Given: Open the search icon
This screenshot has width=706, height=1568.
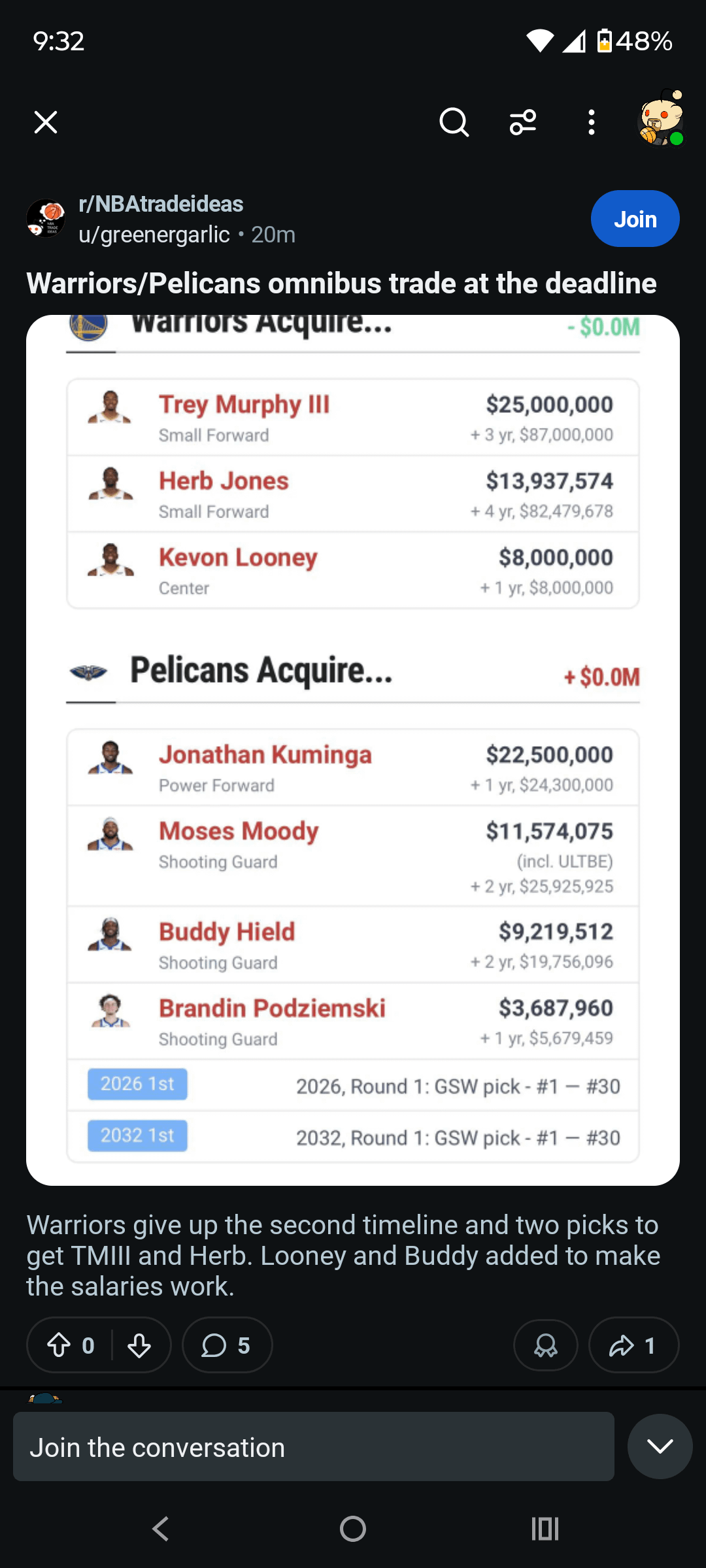Looking at the screenshot, I should coord(454,122).
